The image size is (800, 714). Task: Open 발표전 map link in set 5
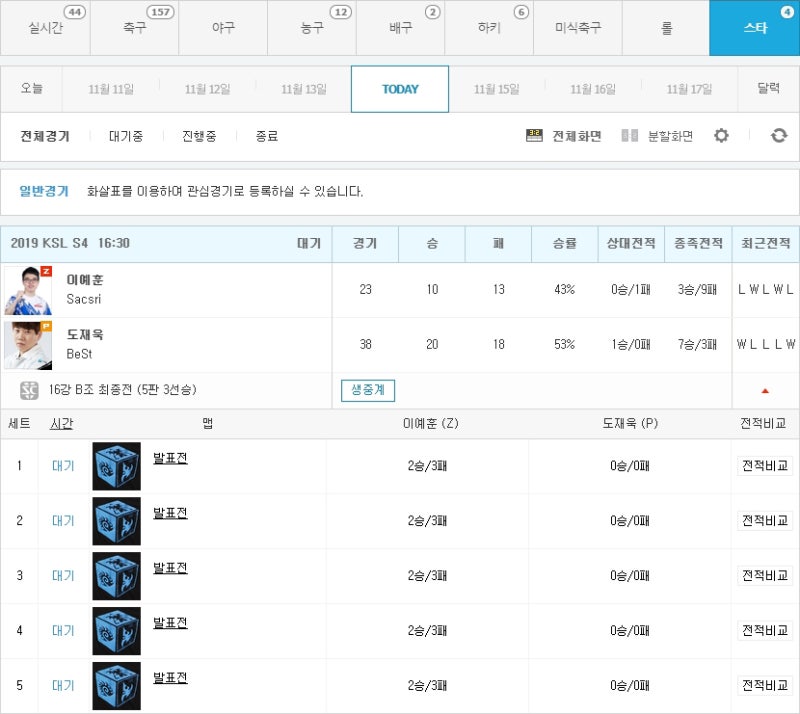pyautogui.click(x=170, y=678)
